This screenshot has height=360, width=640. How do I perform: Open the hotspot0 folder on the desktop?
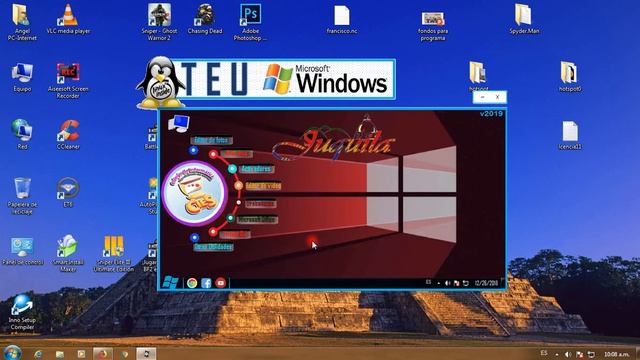pyautogui.click(x=569, y=77)
